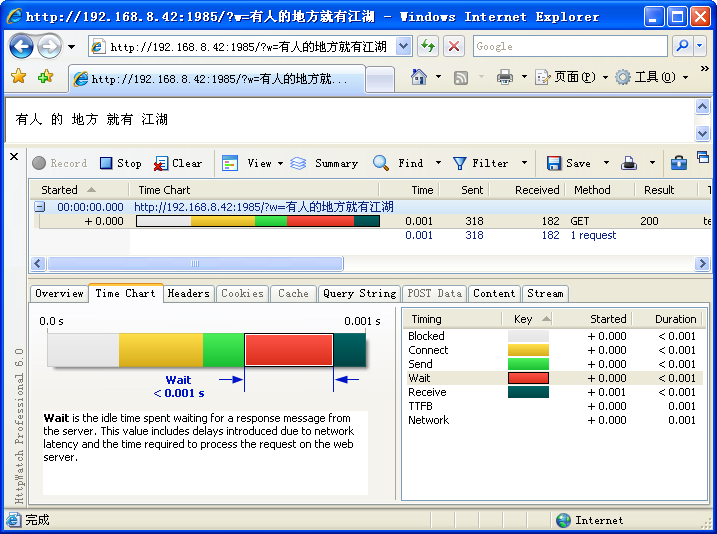Click the red Wait segment in chart
The image size is (717, 534).
289,350
